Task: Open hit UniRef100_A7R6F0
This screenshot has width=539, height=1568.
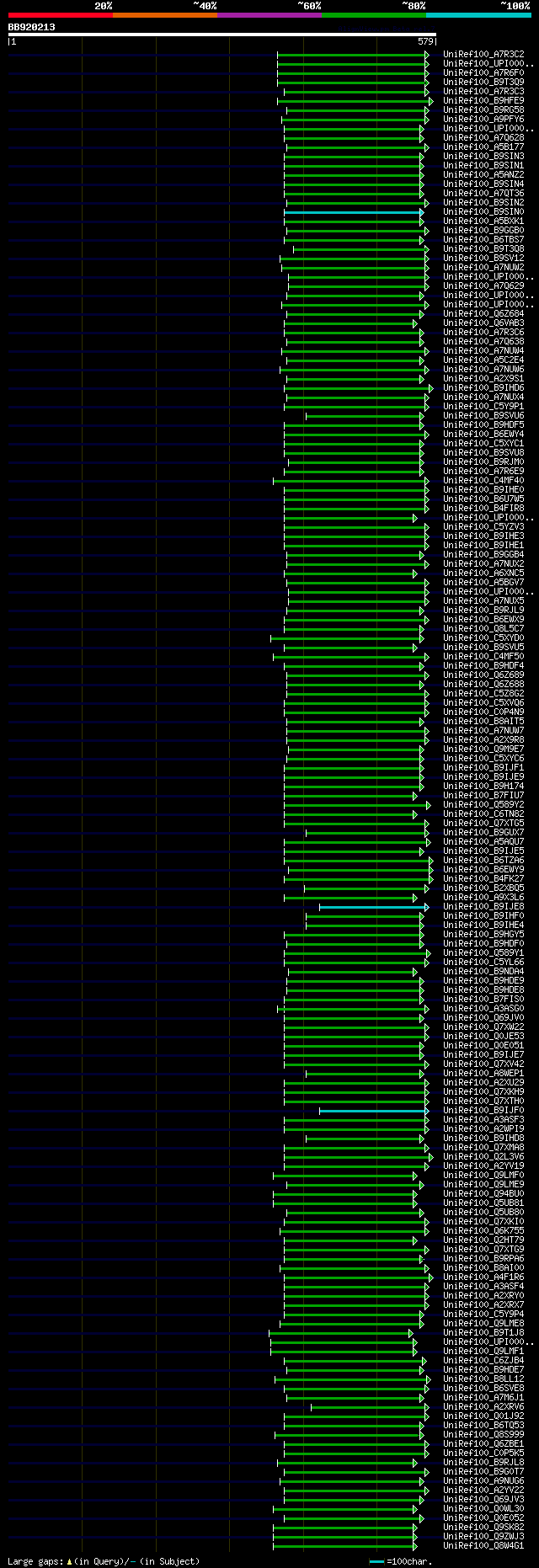Action: (483, 73)
